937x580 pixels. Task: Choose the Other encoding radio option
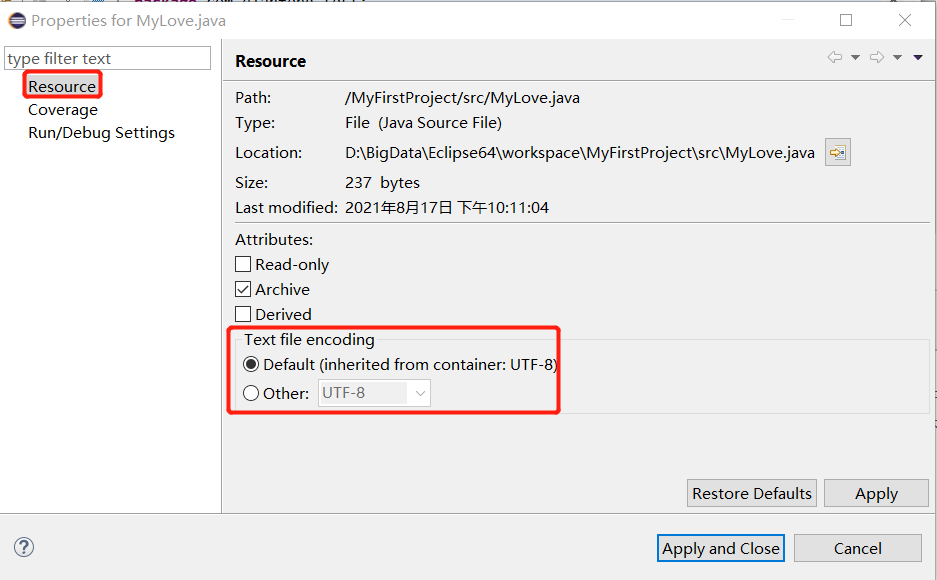[251, 394]
